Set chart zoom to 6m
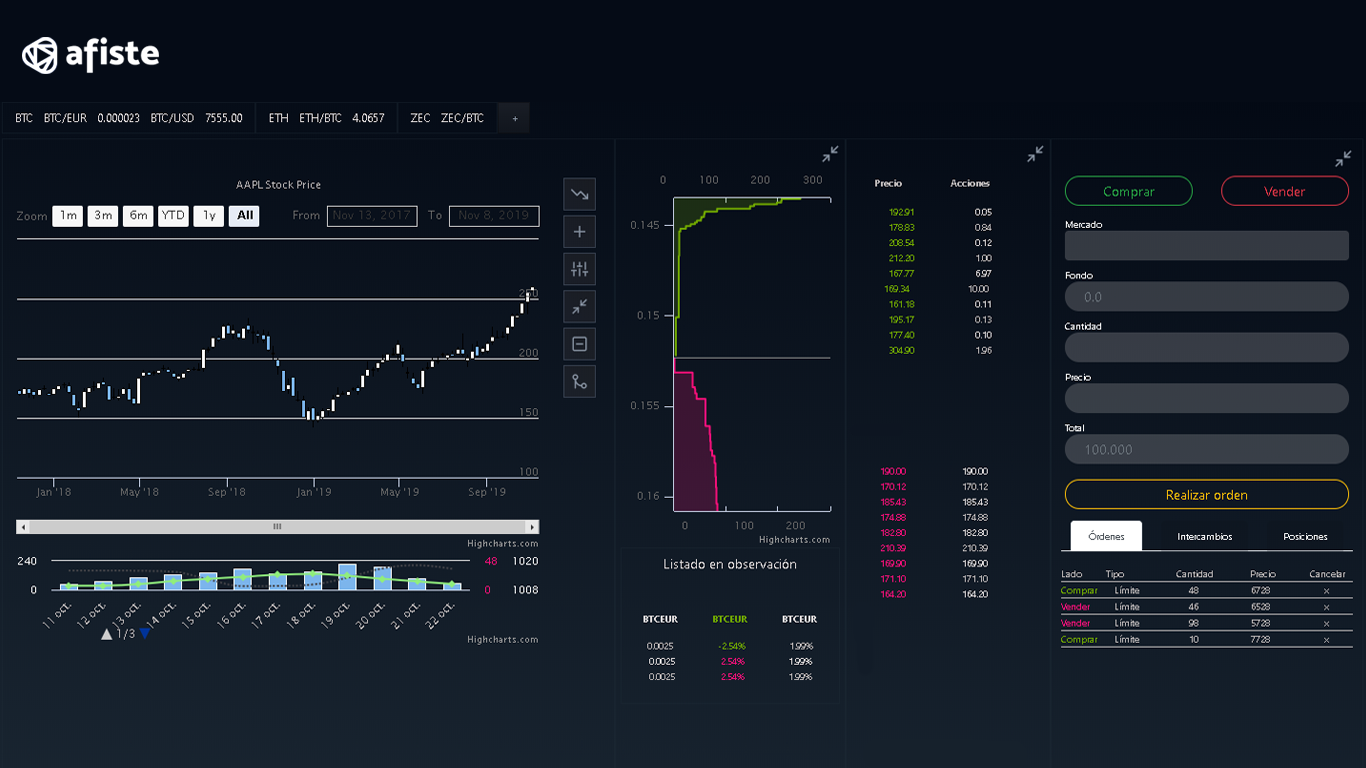1366x768 pixels. point(138,216)
